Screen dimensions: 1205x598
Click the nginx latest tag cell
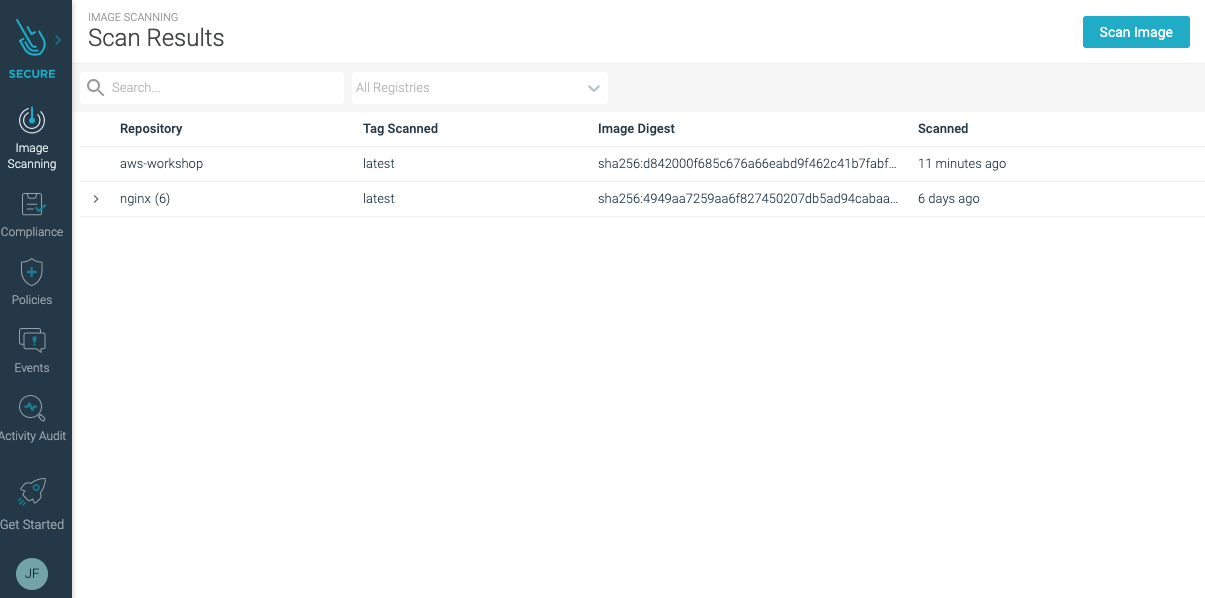379,199
